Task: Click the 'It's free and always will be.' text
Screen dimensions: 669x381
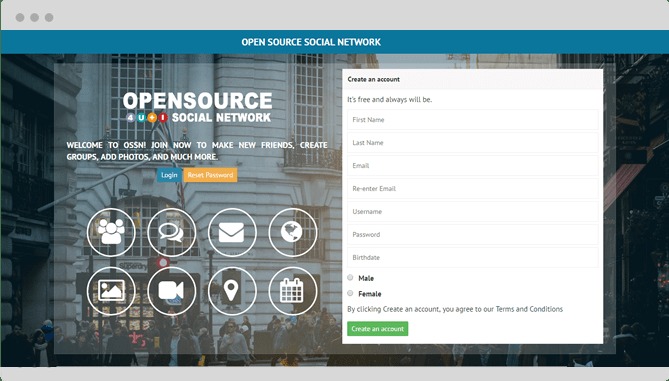Action: click(x=390, y=99)
